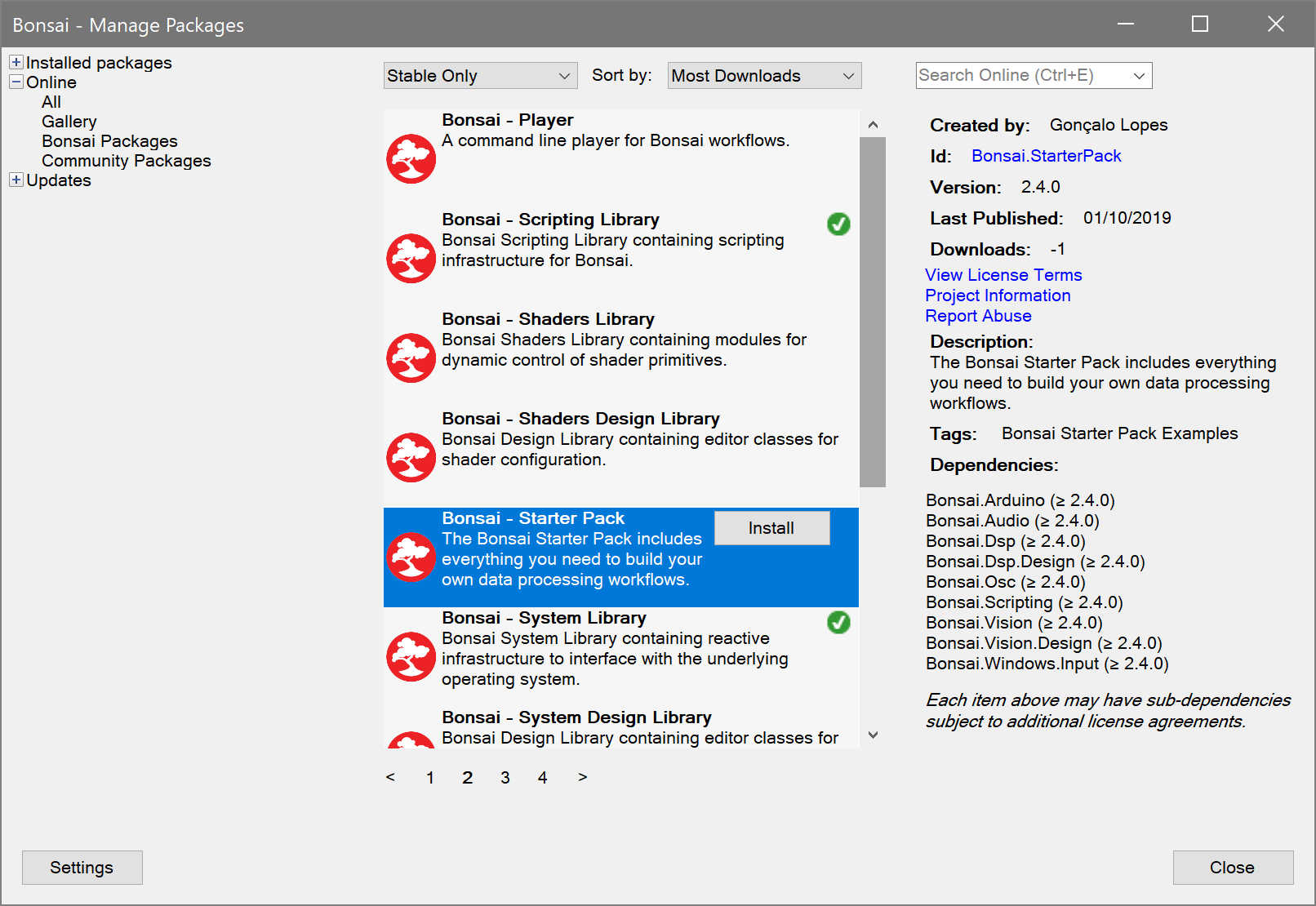Click the Bonsai.Dsp.Design dependency entry
1316x906 pixels.
[x=1035, y=562]
